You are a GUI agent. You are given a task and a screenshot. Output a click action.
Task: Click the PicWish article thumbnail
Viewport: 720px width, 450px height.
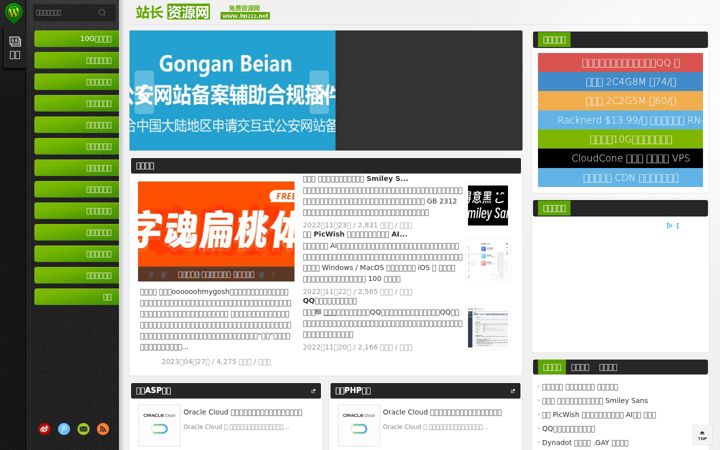(488, 261)
